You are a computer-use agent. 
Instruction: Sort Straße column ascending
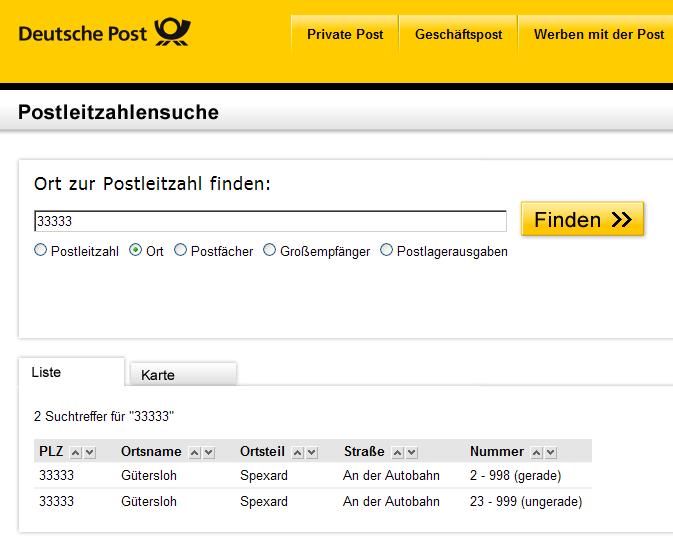(x=398, y=453)
